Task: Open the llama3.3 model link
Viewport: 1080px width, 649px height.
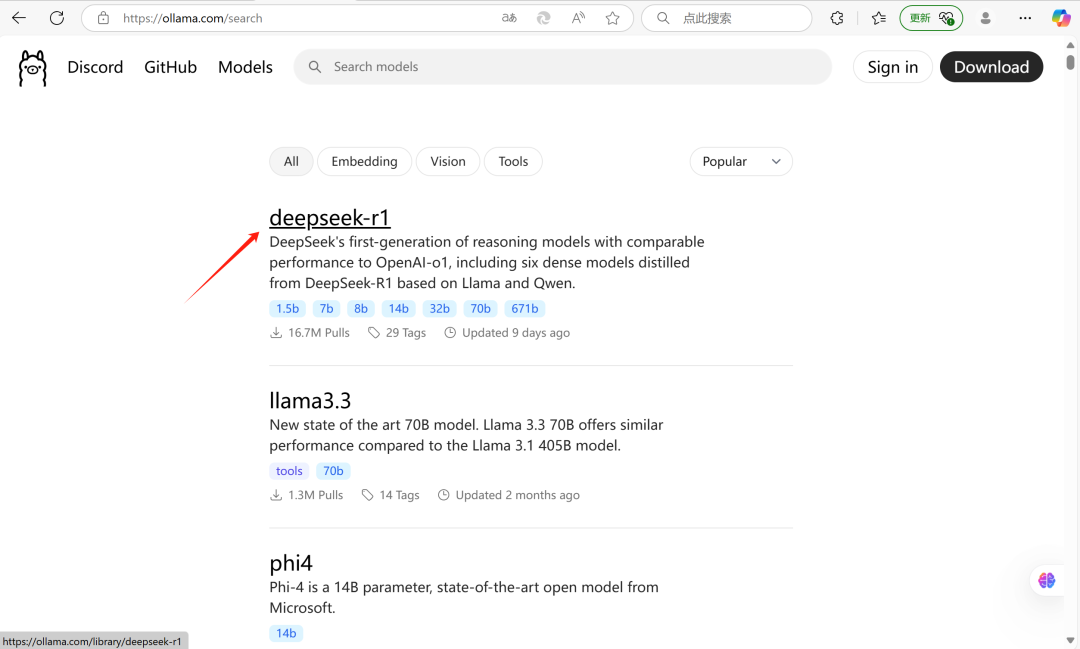Action: click(x=310, y=400)
